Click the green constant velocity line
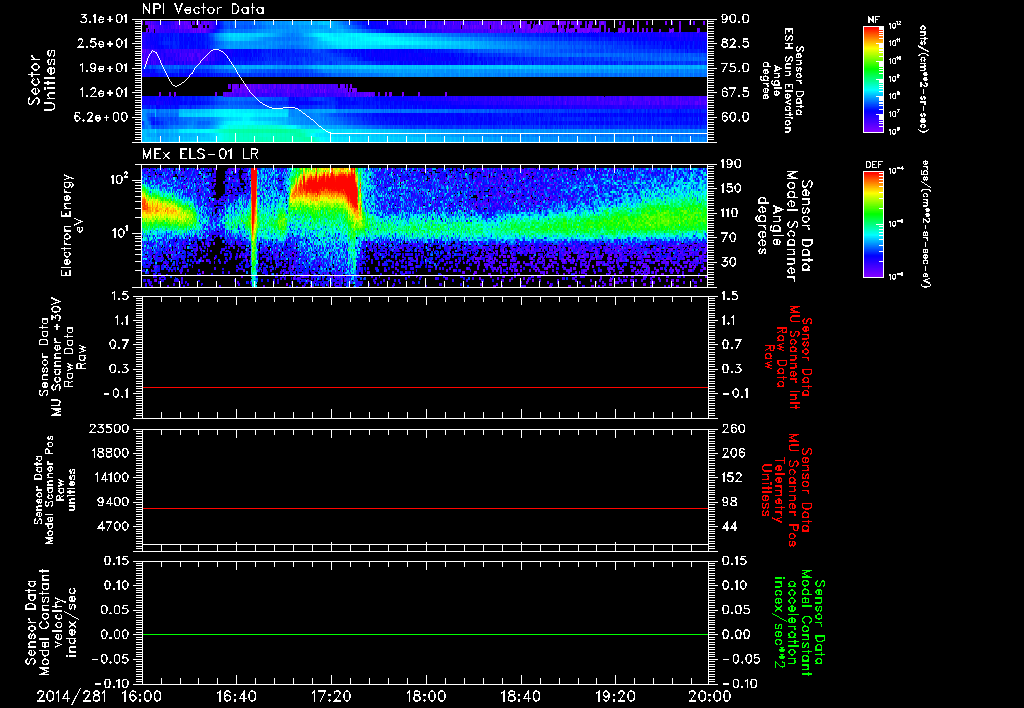The height and width of the screenshot is (708, 1024). pos(424,634)
